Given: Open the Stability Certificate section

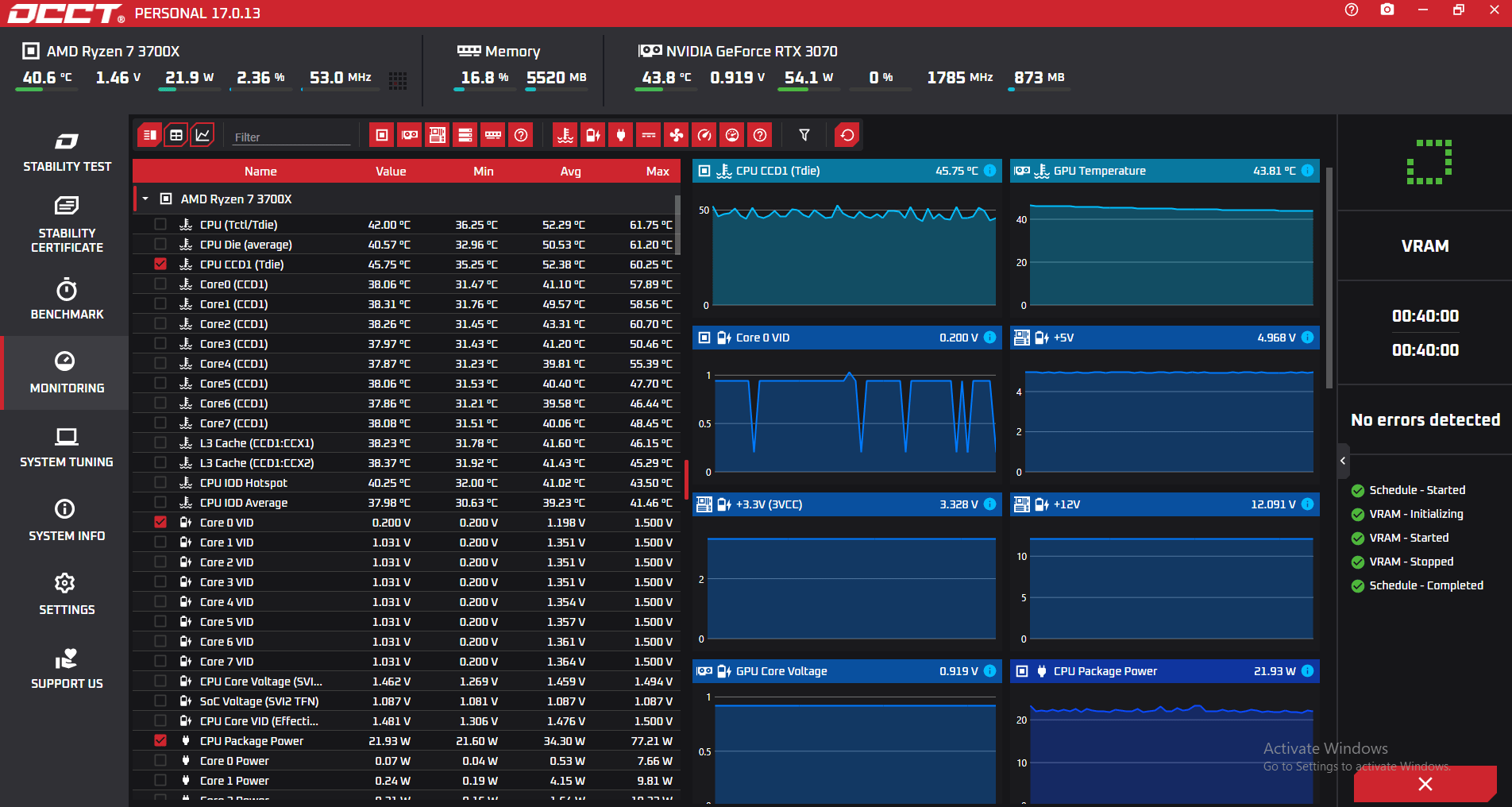Looking at the screenshot, I should tap(67, 225).
